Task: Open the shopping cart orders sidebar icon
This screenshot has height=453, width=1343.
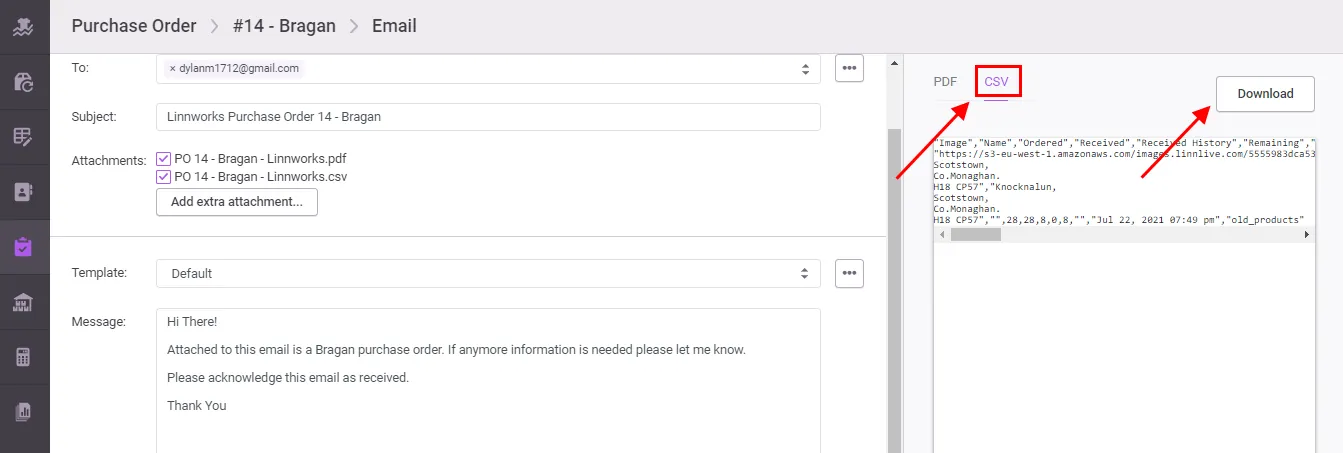Action: pos(24,82)
